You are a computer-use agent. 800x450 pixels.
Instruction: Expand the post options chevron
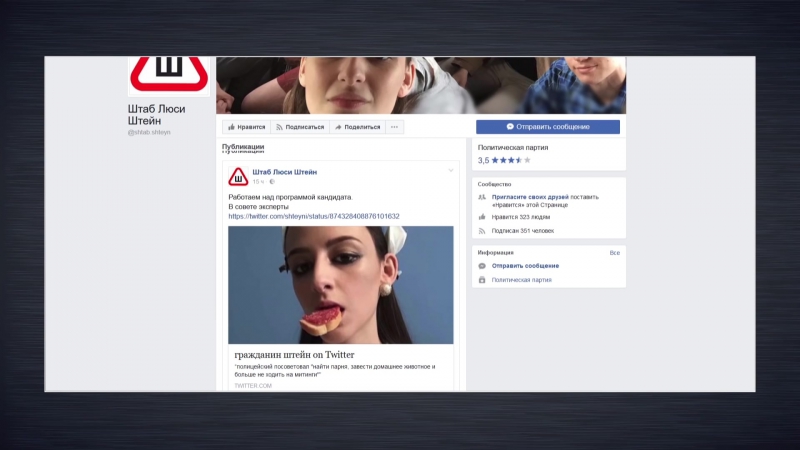point(451,170)
